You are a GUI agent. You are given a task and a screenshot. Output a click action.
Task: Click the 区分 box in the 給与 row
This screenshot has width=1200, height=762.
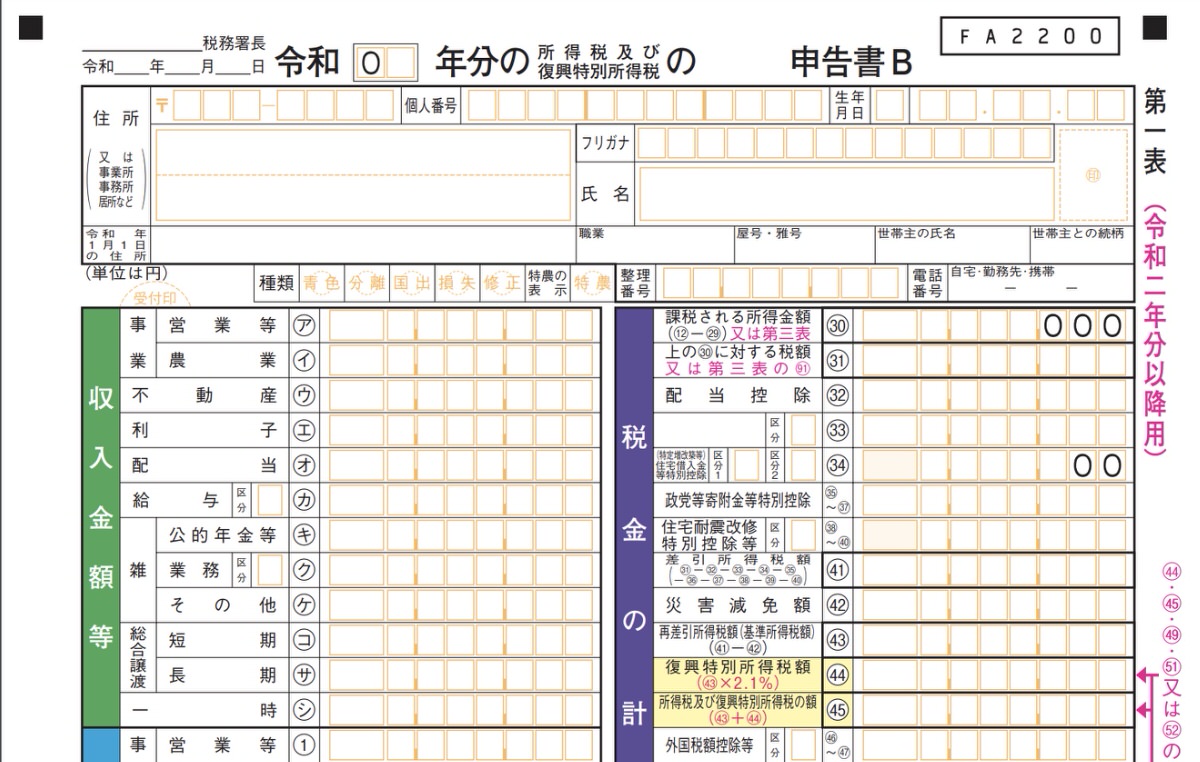click(269, 500)
